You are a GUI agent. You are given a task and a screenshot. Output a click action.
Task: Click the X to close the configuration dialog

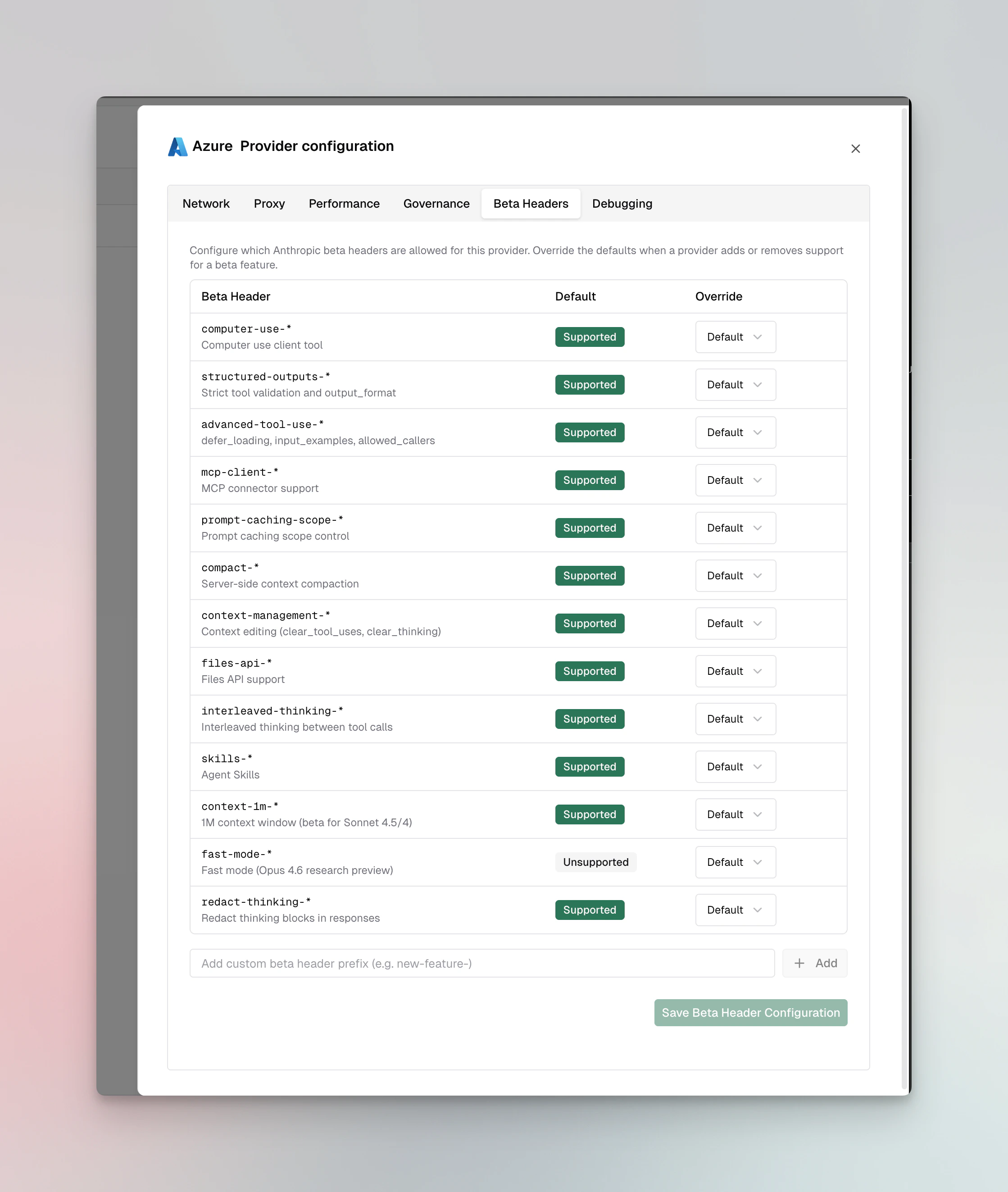(x=855, y=149)
